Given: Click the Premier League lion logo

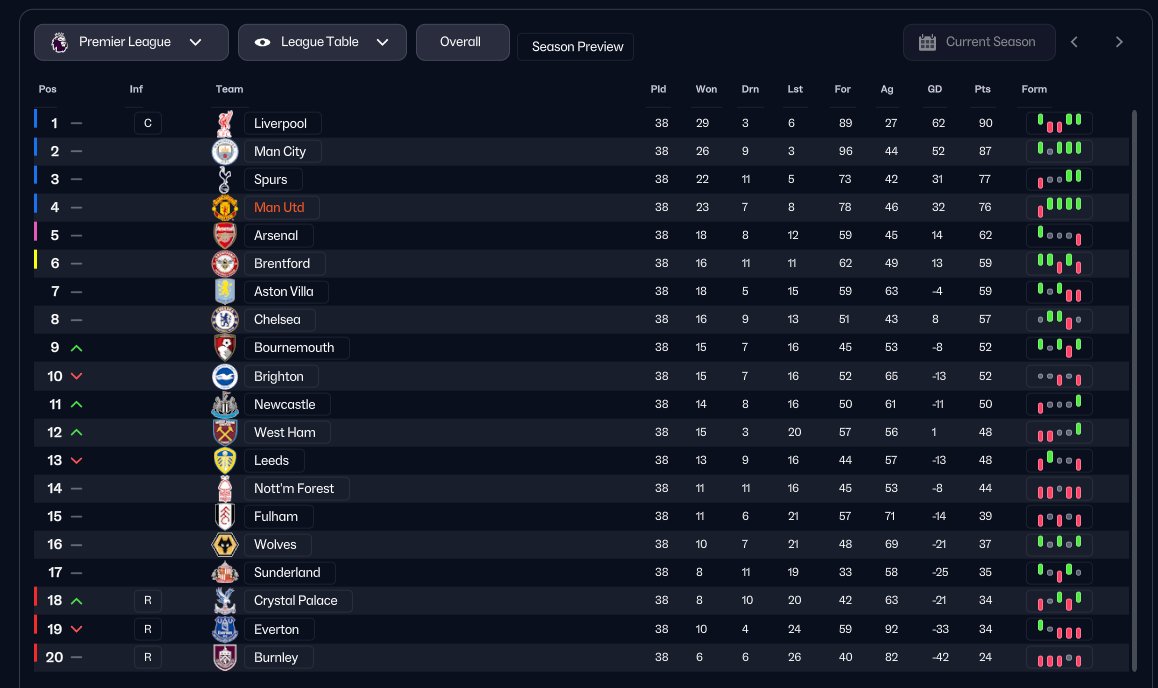Looking at the screenshot, I should 60,42.
